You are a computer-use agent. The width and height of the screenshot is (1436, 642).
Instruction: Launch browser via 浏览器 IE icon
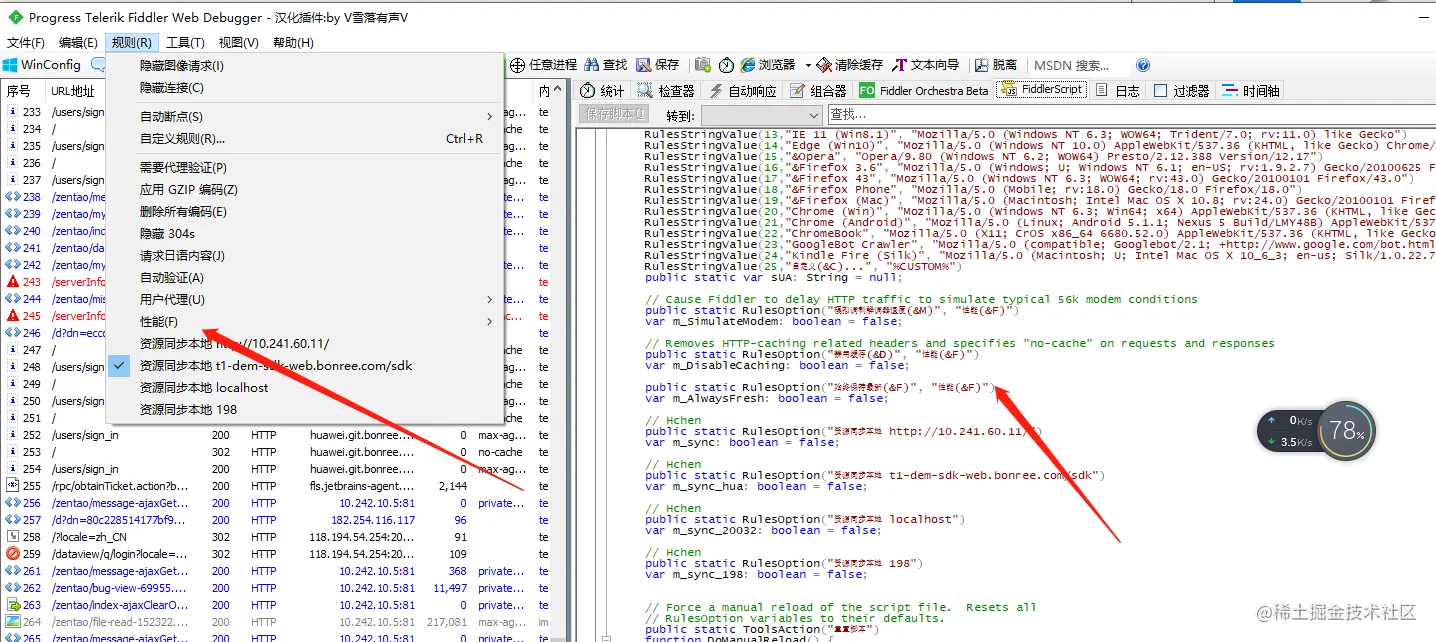pos(747,65)
